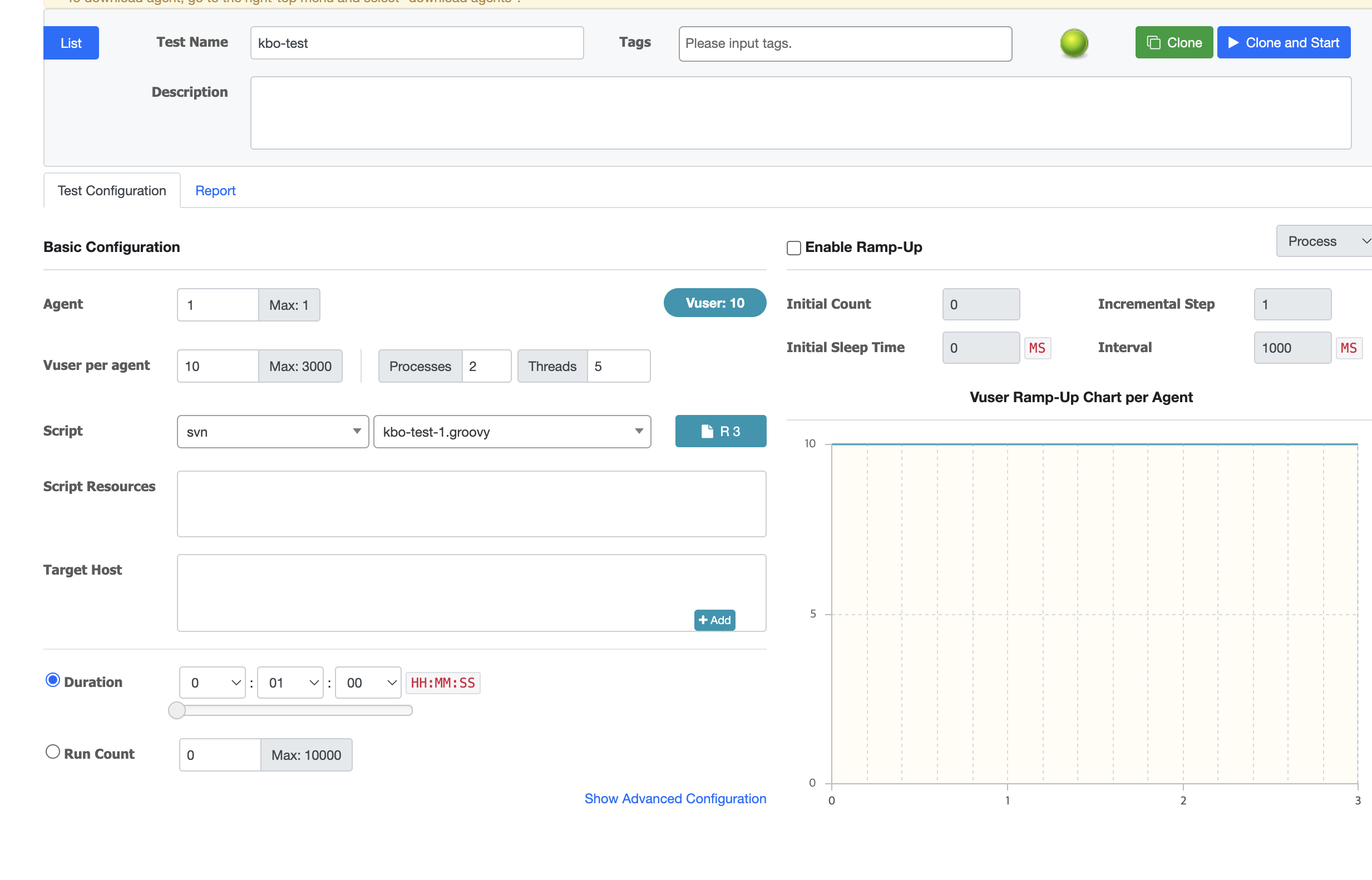Click the plus Add target host button
The height and width of the screenshot is (880, 1372).
(714, 620)
